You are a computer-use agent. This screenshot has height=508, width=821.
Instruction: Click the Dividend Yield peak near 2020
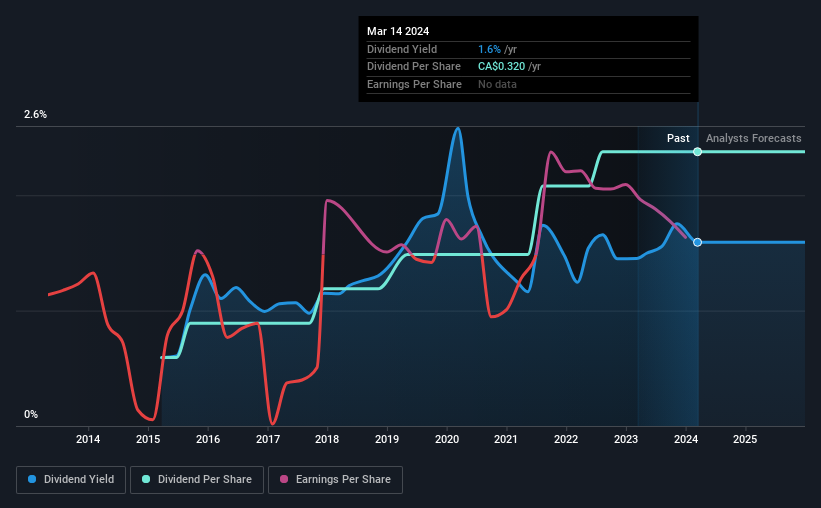click(458, 128)
